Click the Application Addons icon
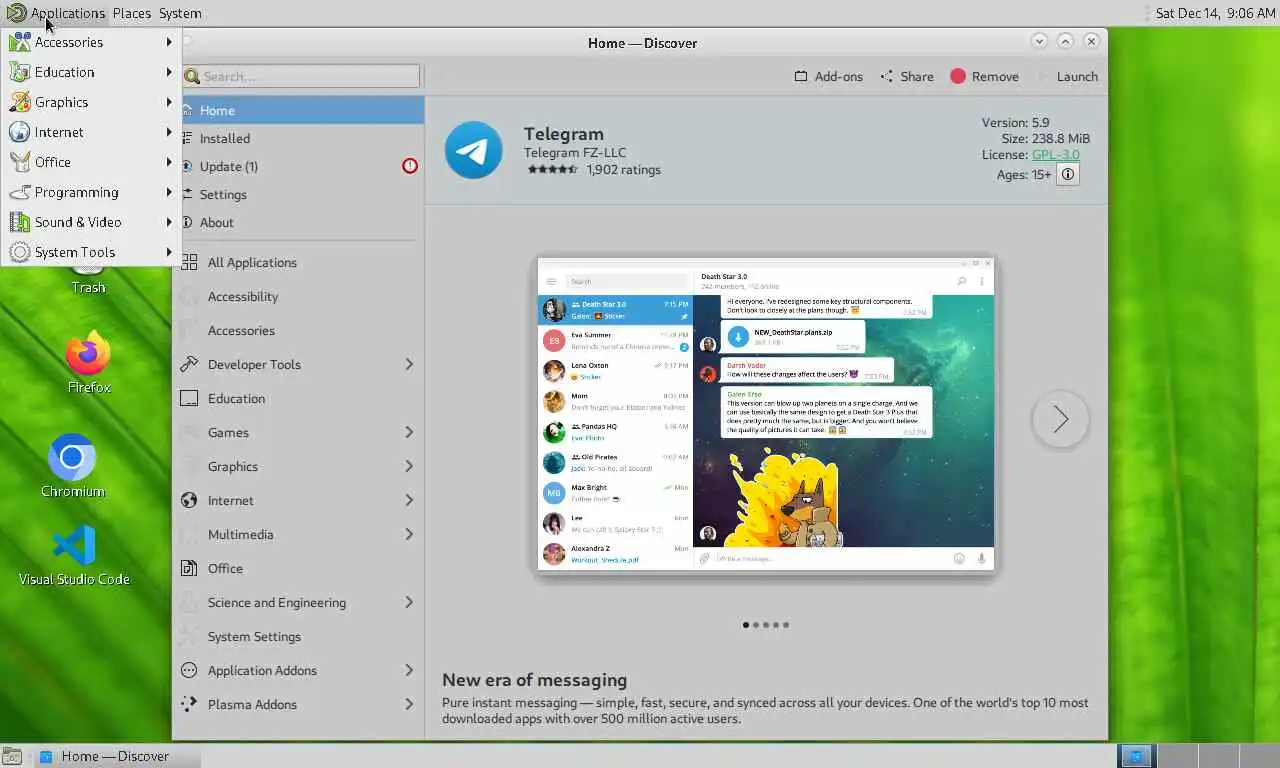This screenshot has height=768, width=1280. [189, 670]
